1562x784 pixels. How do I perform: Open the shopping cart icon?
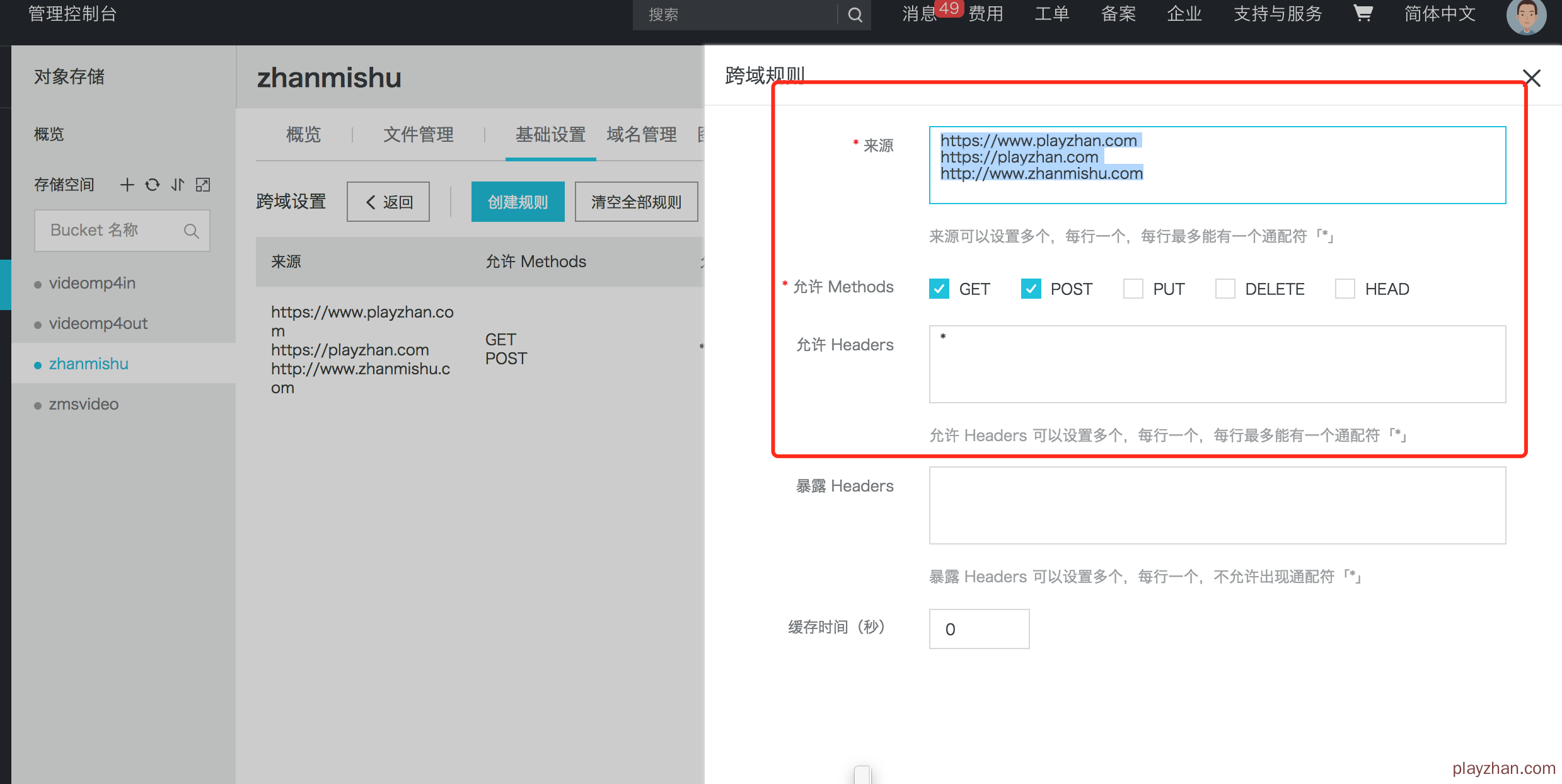click(1362, 13)
